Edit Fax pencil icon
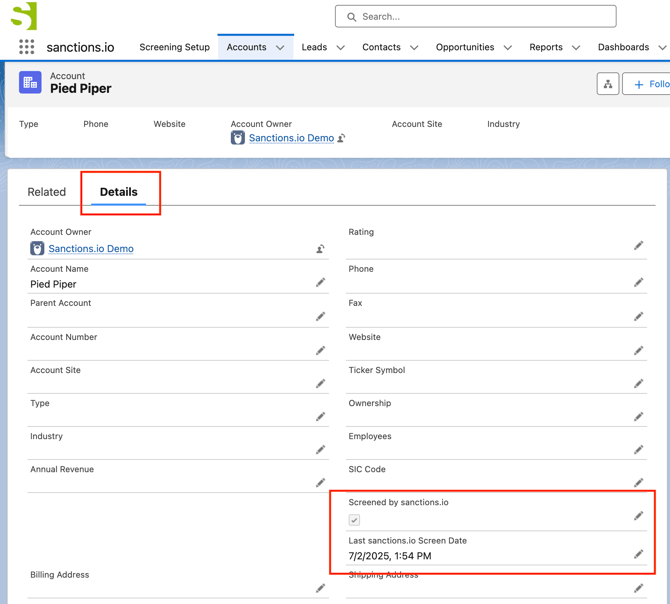670x604 pixels. pos(638,316)
